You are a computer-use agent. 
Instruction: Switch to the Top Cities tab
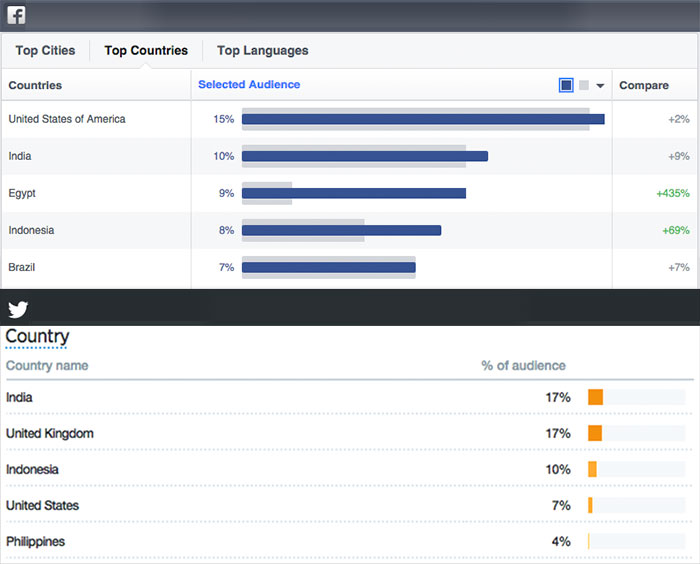pos(45,51)
